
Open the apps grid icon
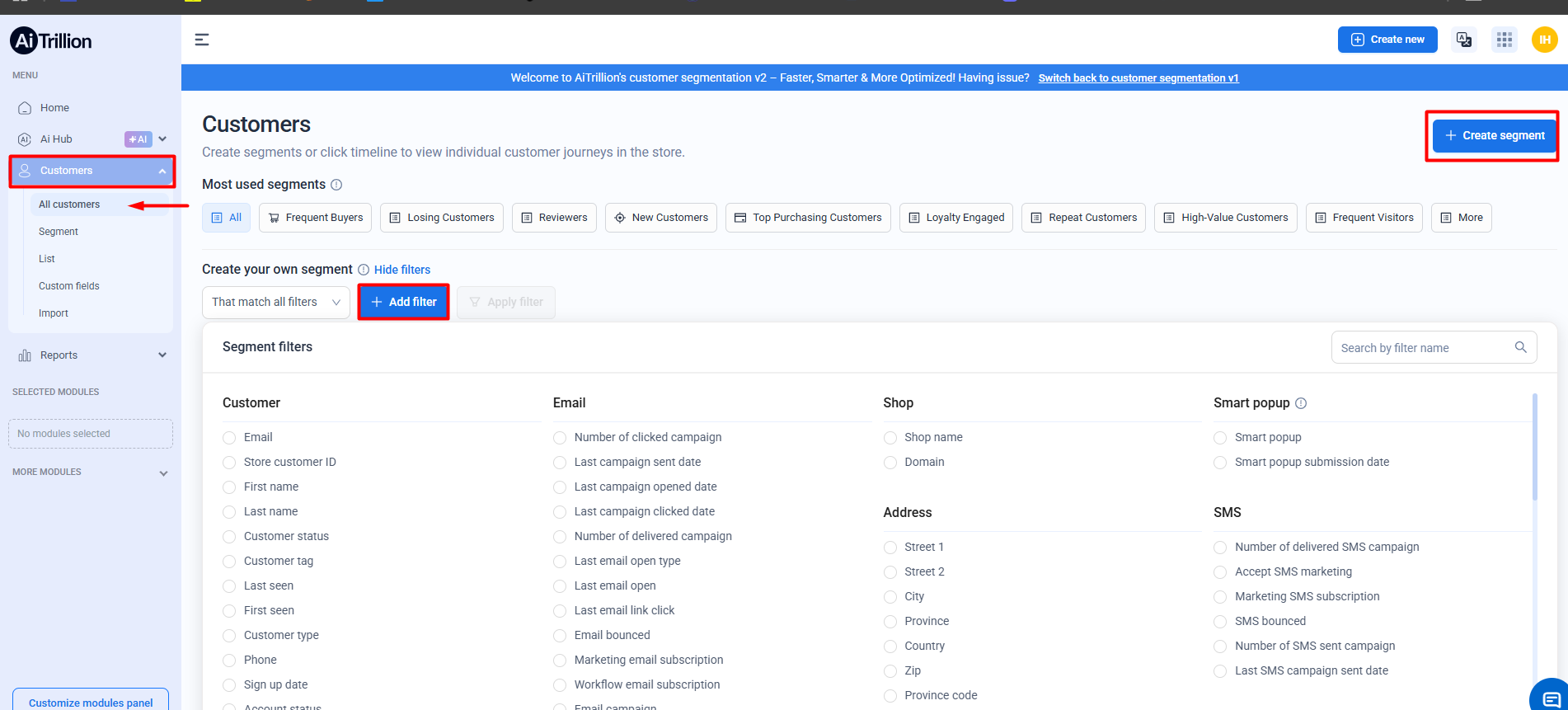pyautogui.click(x=1504, y=40)
